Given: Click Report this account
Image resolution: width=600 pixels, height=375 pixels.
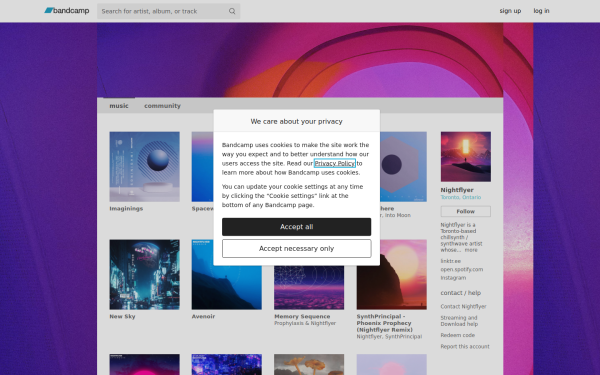Looking at the screenshot, I should pos(465,347).
